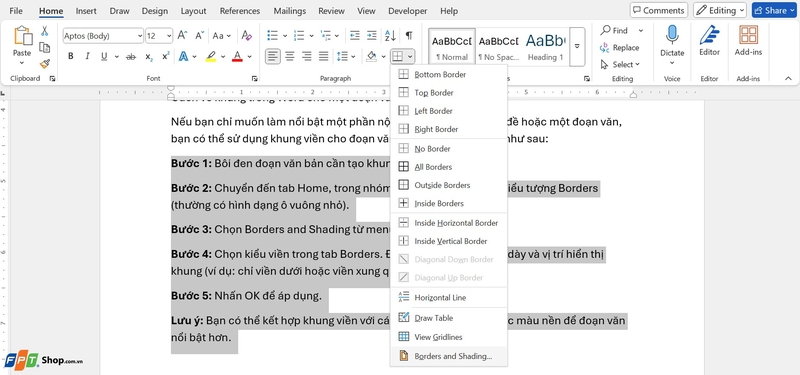Expand the Styles gallery more arrow
800x375 pixels.
[x=577, y=46]
